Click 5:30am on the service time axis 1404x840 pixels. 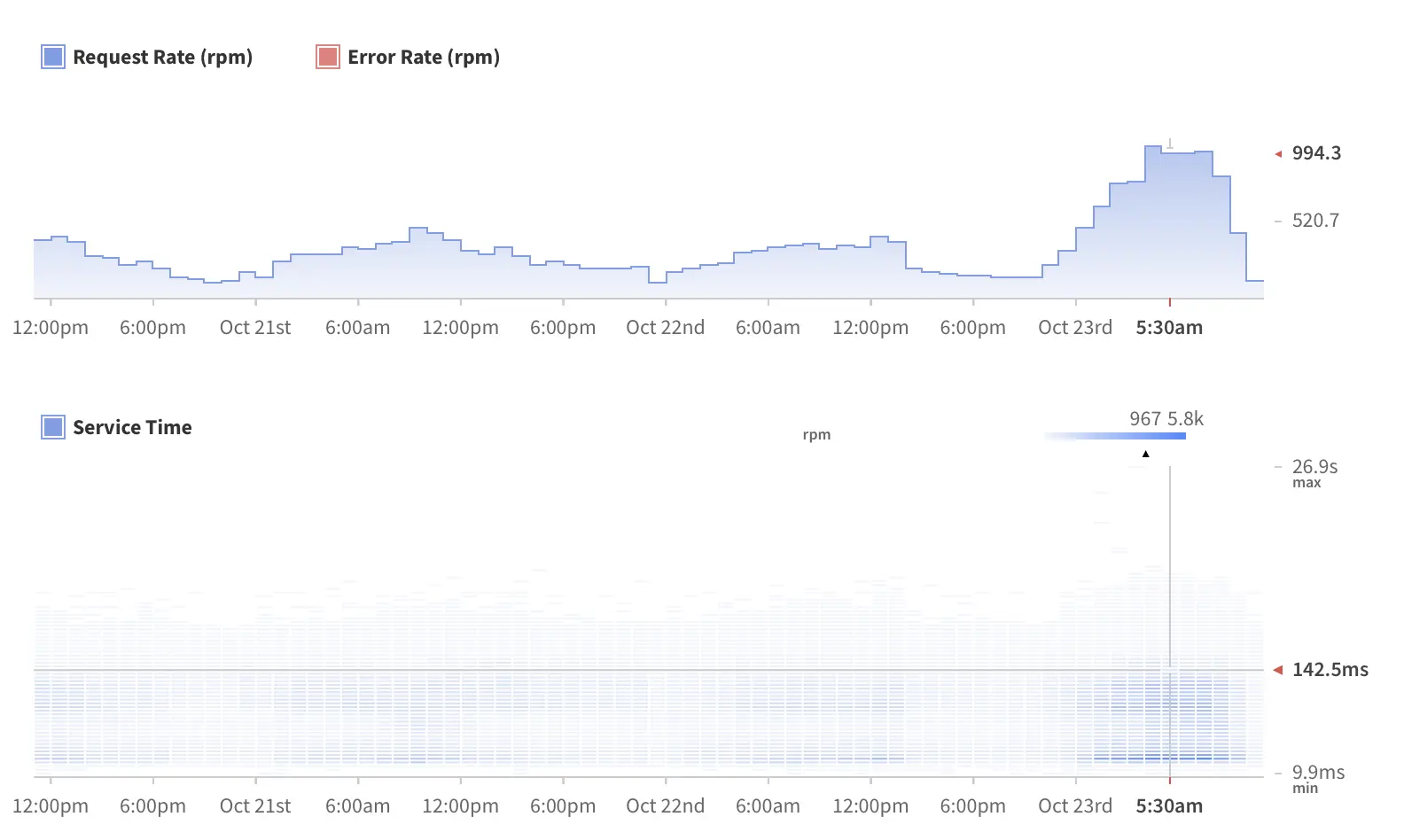point(1169,806)
